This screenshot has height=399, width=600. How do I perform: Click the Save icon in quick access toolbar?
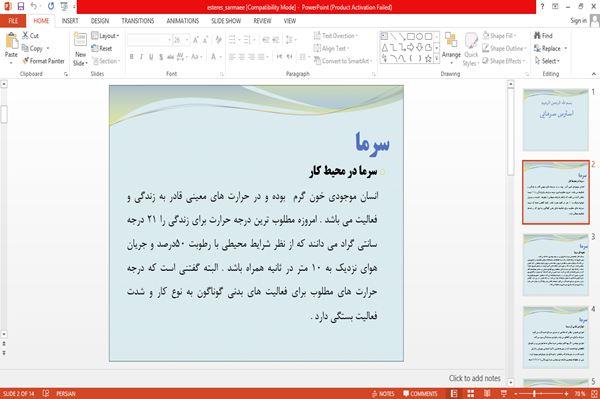point(21,6)
